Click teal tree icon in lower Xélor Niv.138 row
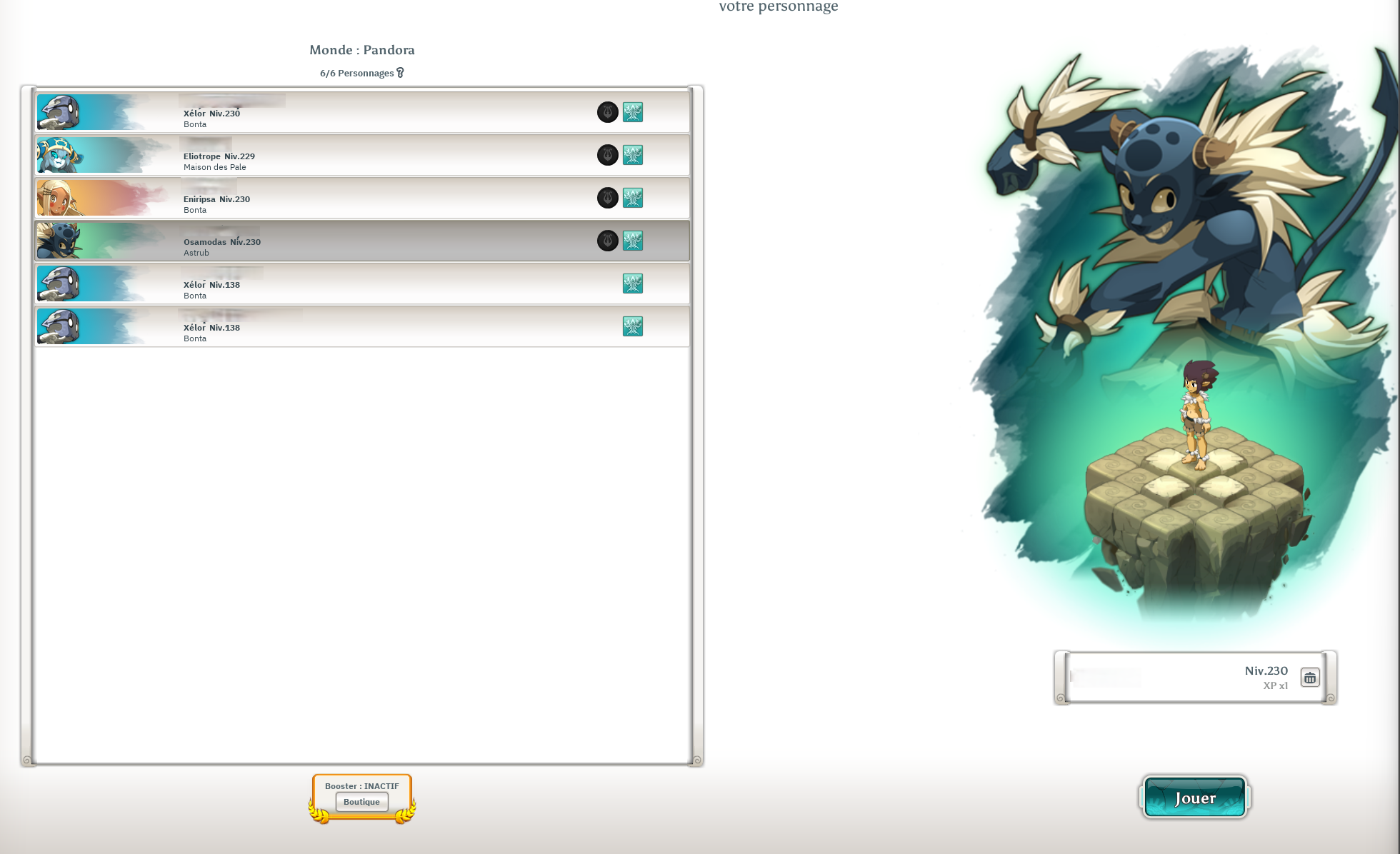The height and width of the screenshot is (854, 1400). click(x=633, y=326)
